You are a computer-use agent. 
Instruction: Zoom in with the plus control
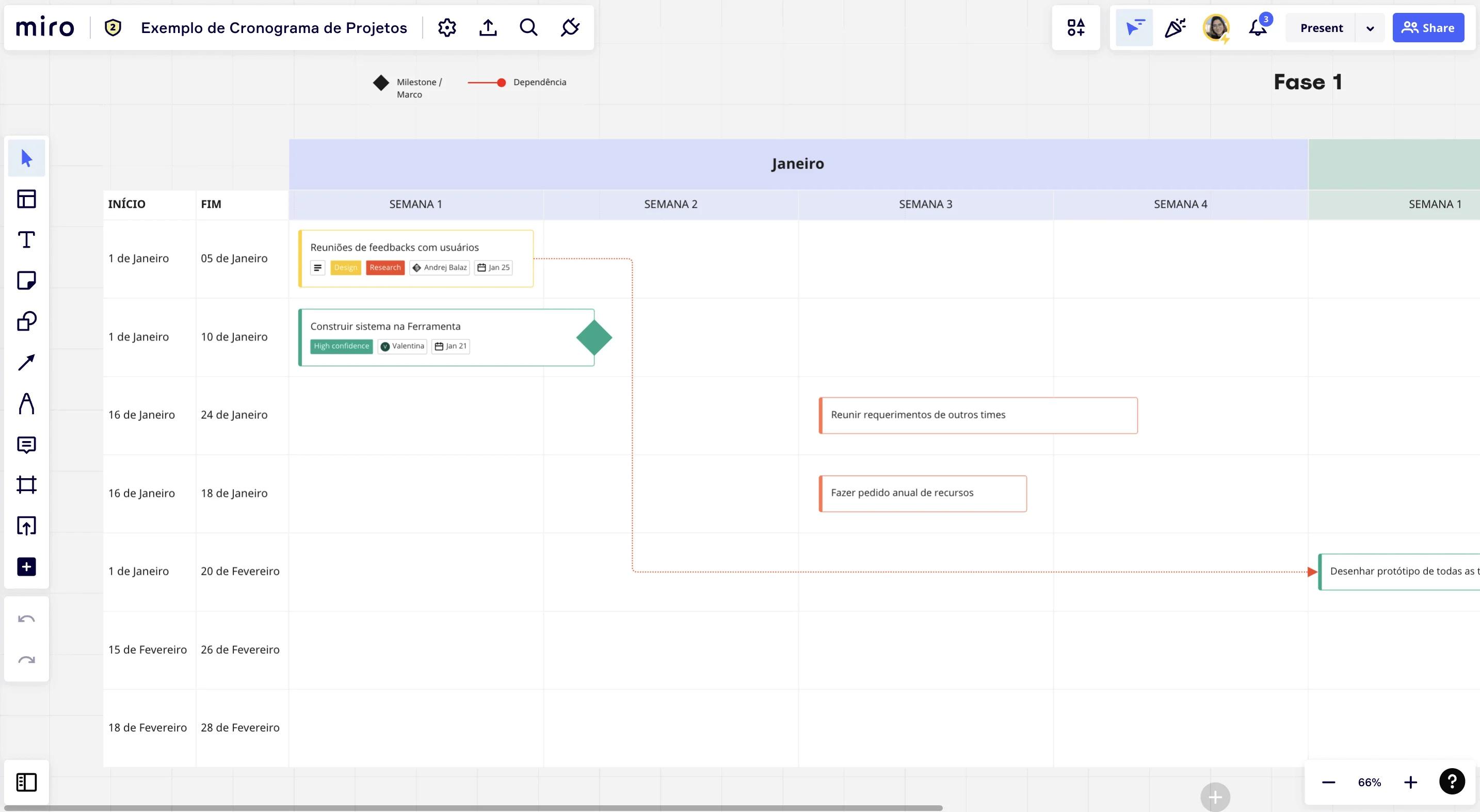point(1410,782)
